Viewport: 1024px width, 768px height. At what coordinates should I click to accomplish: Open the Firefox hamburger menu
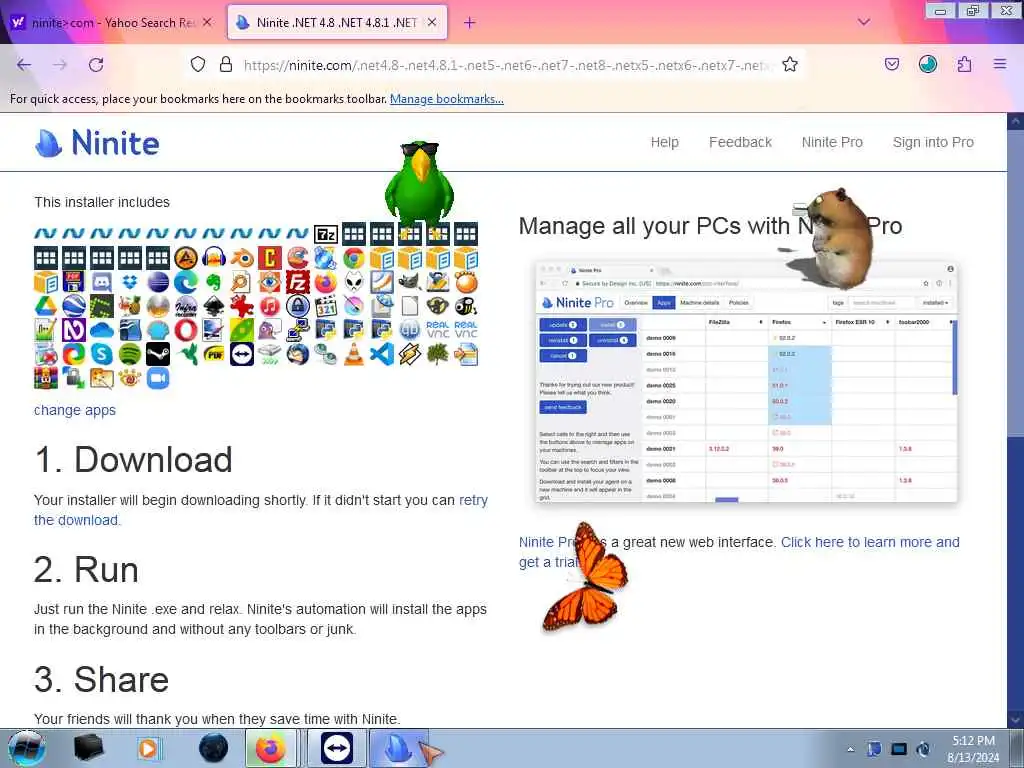tap(1000, 64)
